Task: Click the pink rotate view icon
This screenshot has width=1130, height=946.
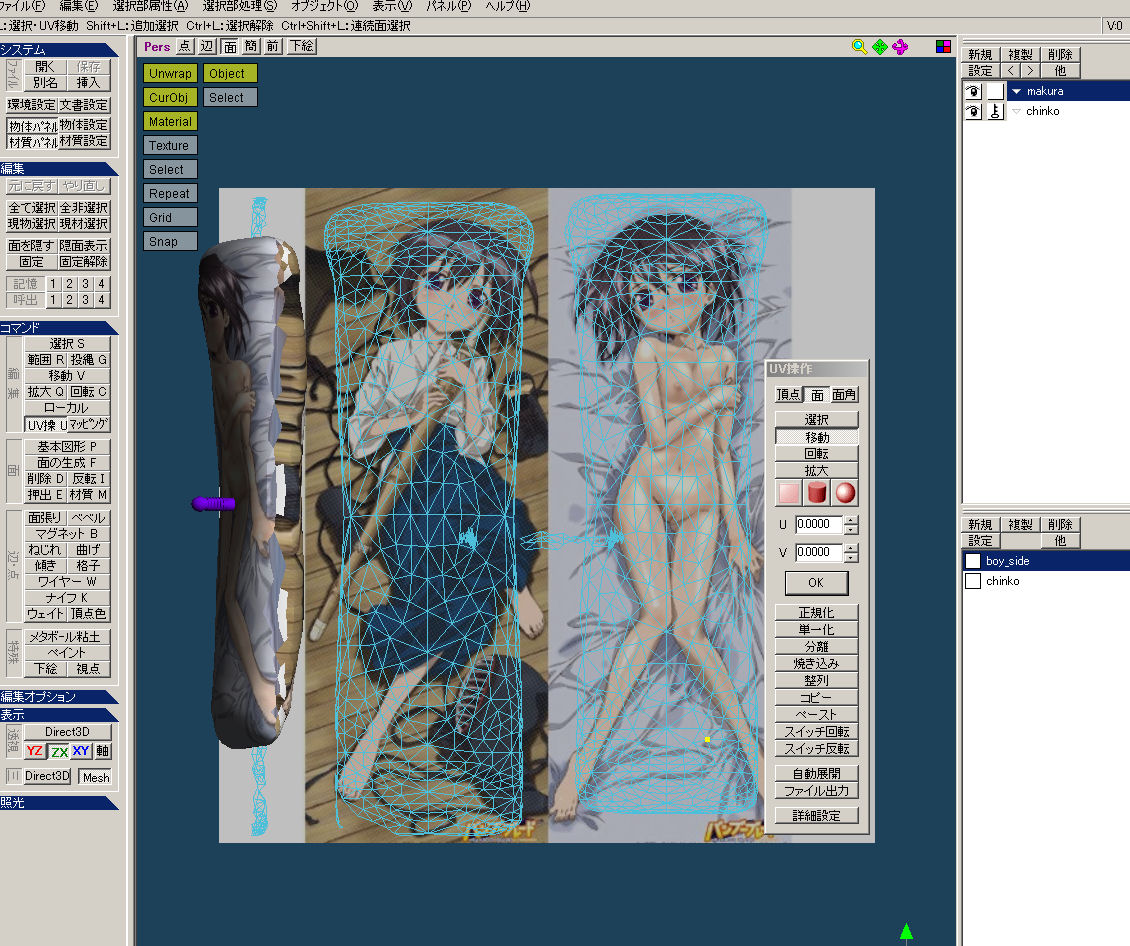Action: (900, 46)
